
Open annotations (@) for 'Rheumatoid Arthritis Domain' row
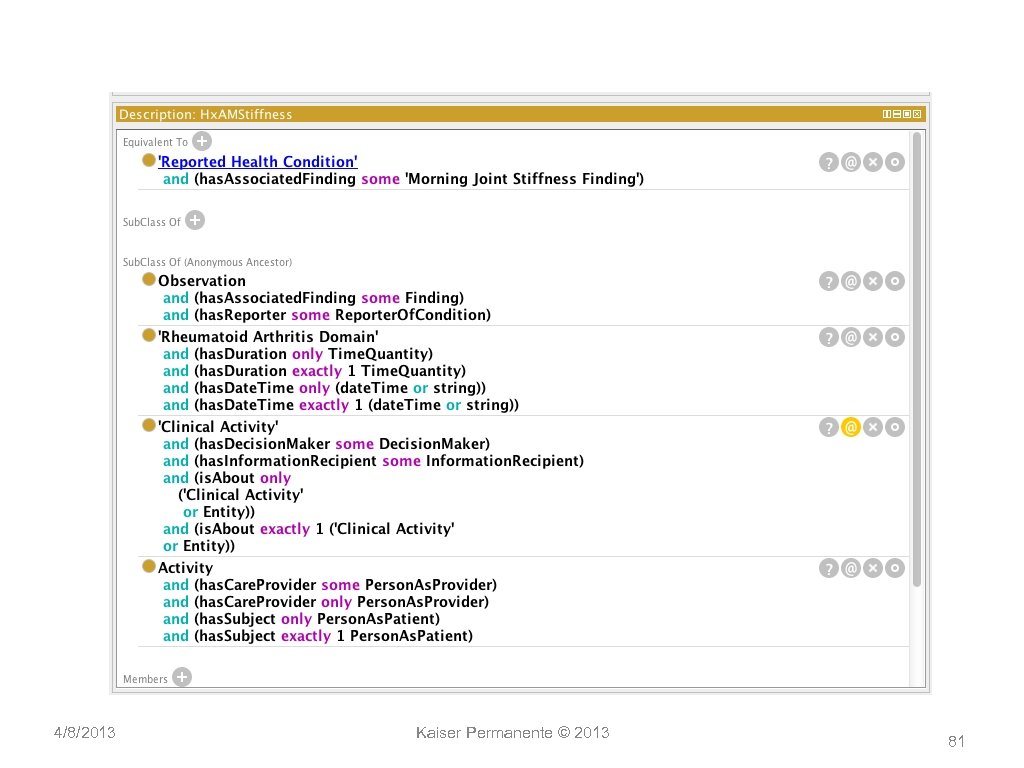[851, 338]
